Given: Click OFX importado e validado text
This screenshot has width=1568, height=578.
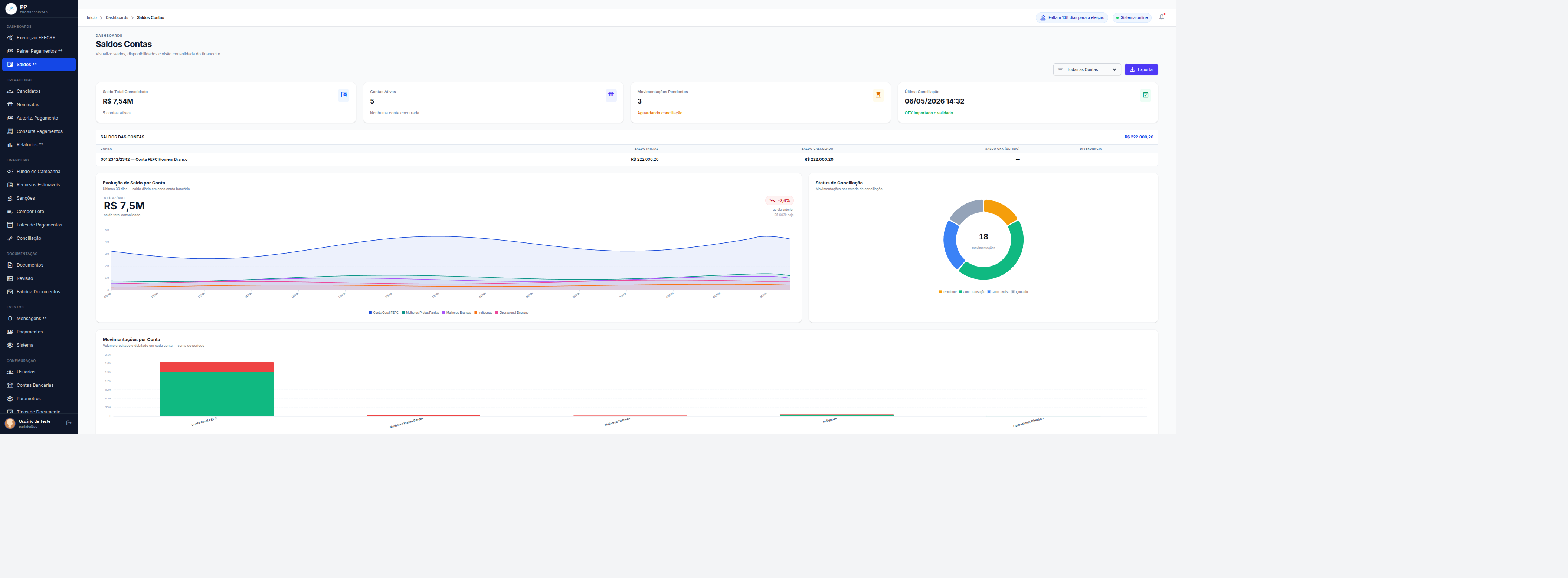Looking at the screenshot, I should pyautogui.click(x=929, y=113).
